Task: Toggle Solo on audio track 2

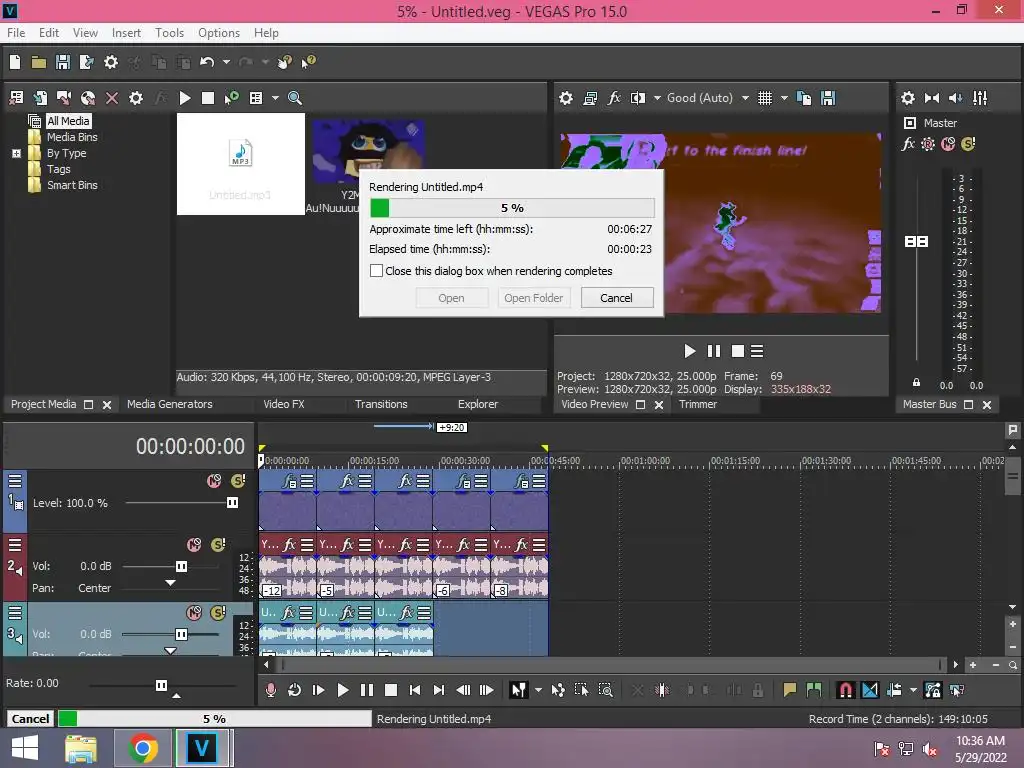Action: [218, 545]
